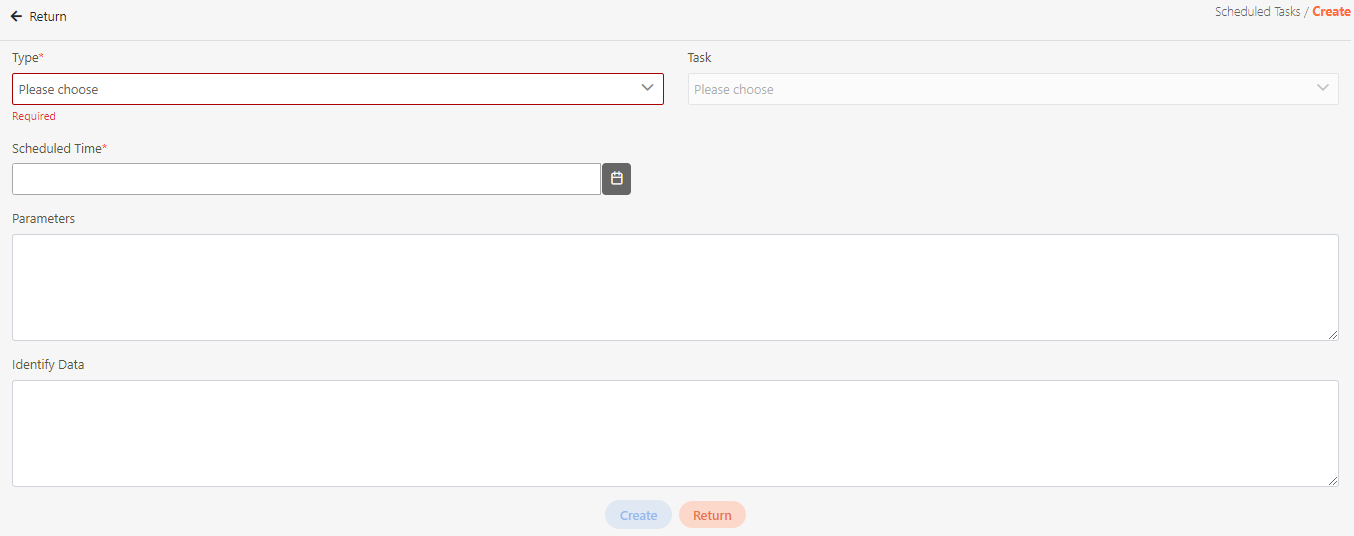1354x536 pixels.
Task: Click inside the Identify Data text area
Action: tap(675, 433)
